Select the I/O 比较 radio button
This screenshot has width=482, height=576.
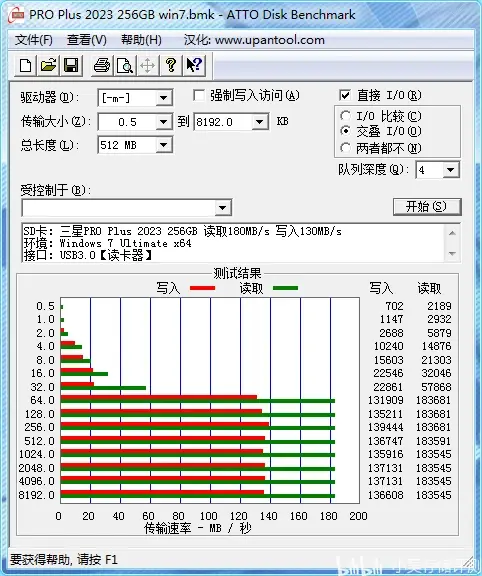(345, 116)
